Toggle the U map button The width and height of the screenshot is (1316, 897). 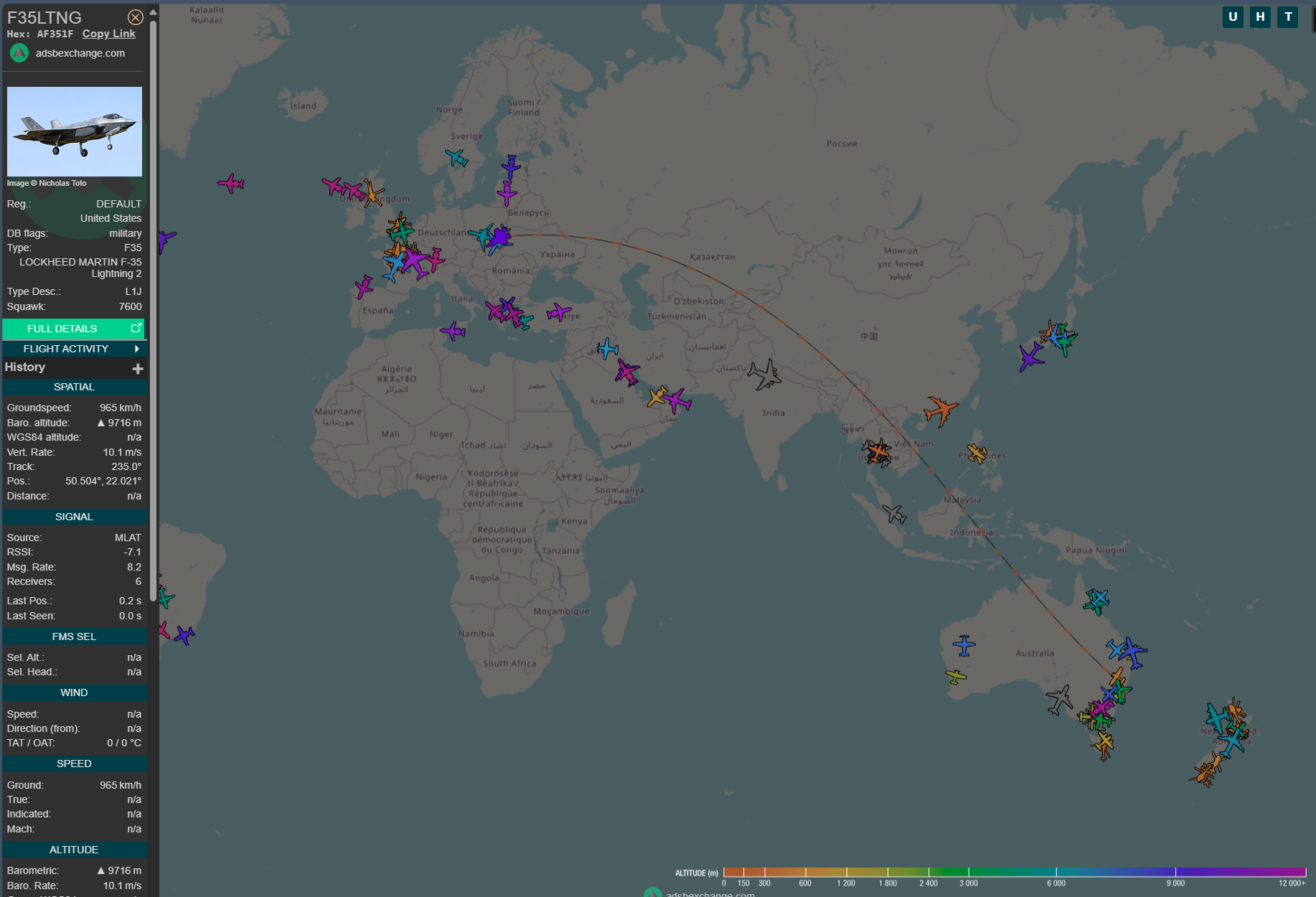click(x=1233, y=17)
